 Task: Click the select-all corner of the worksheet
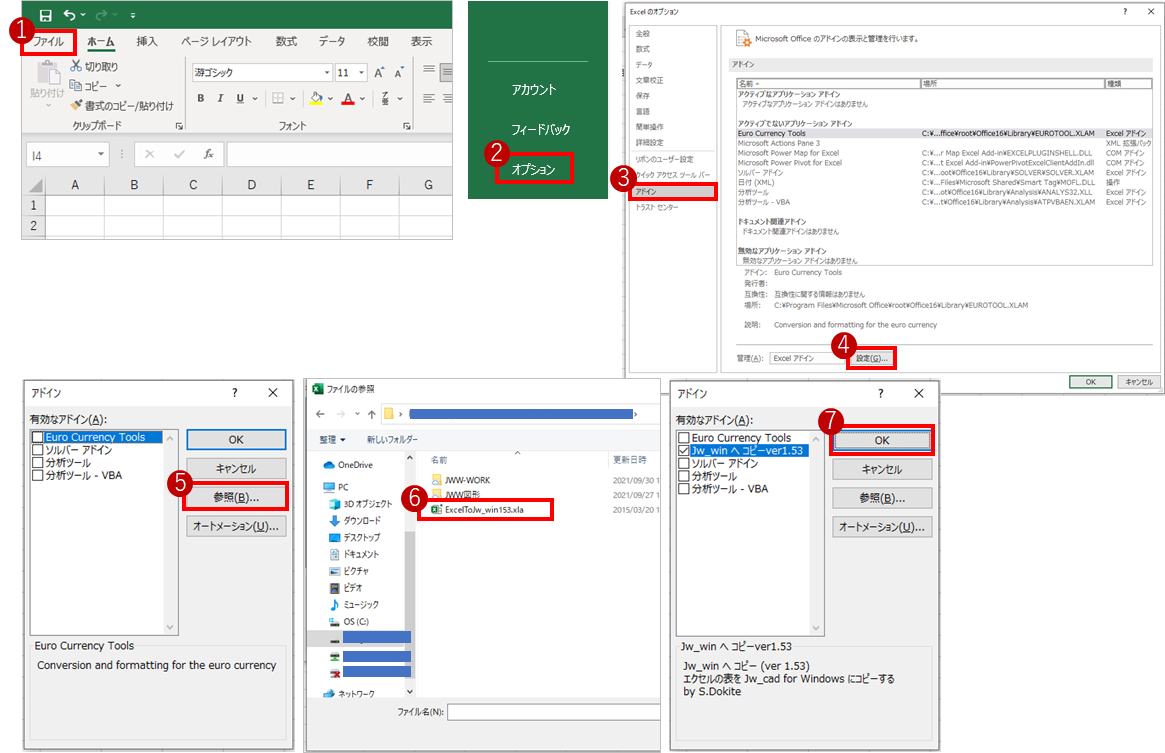[x=34, y=184]
